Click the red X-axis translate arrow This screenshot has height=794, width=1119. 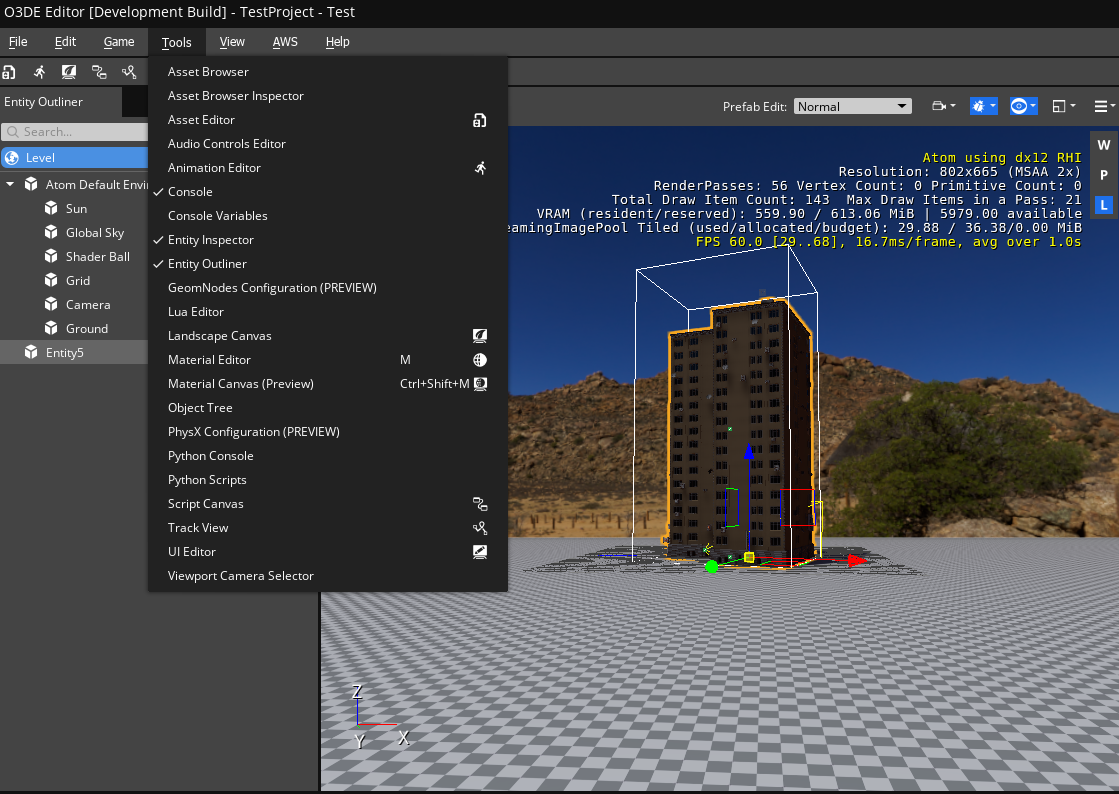click(x=856, y=561)
